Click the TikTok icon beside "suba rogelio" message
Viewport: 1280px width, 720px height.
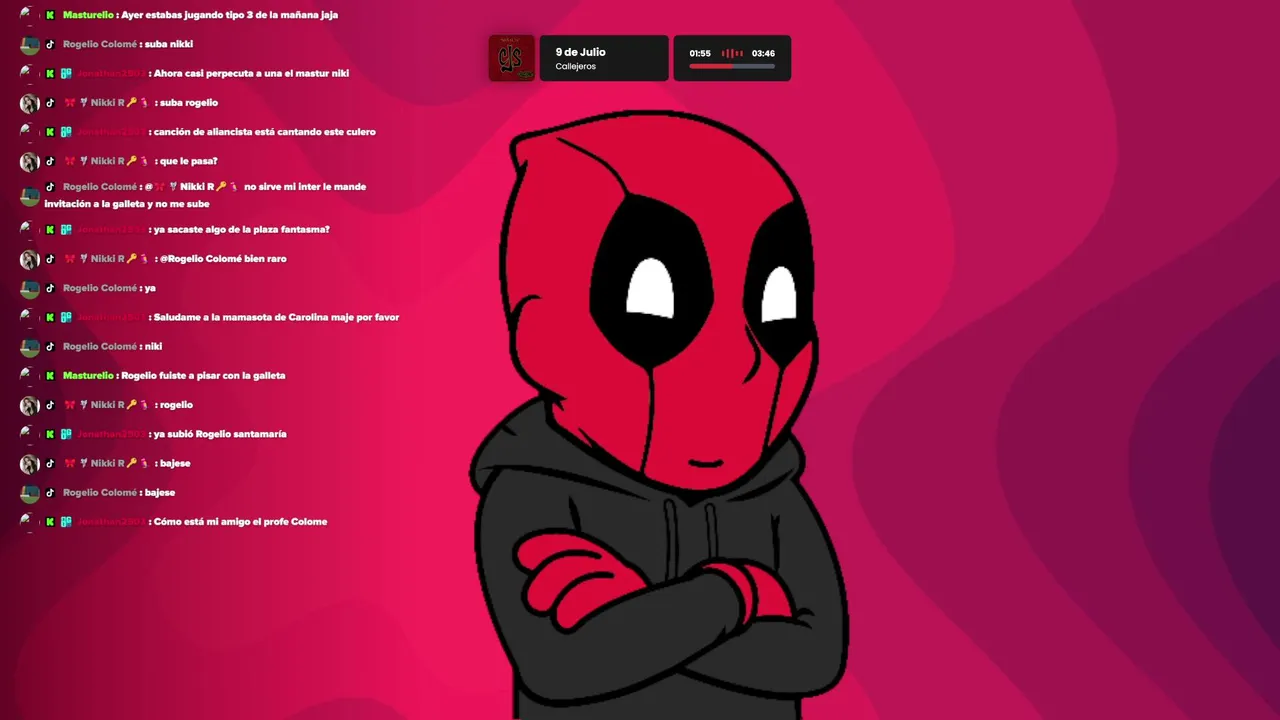point(50,102)
